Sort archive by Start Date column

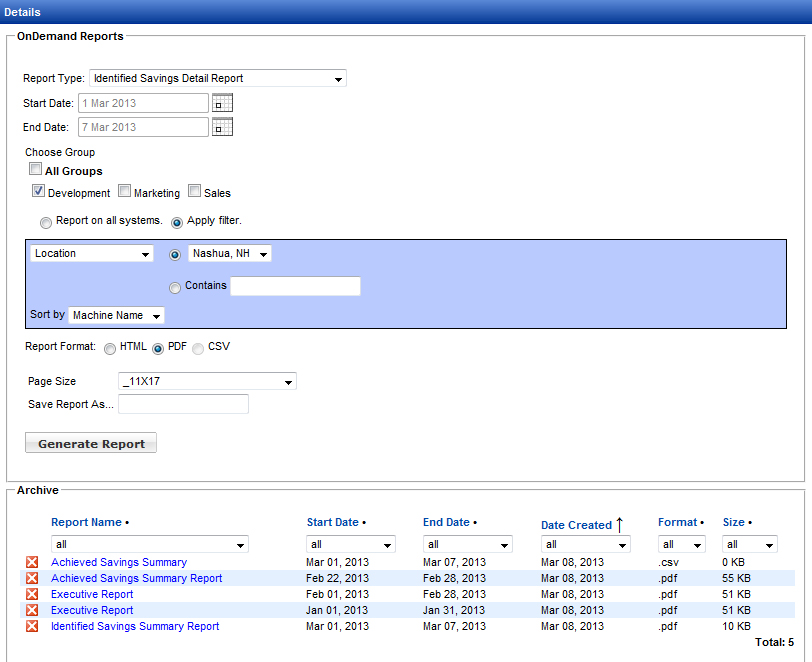(x=332, y=522)
